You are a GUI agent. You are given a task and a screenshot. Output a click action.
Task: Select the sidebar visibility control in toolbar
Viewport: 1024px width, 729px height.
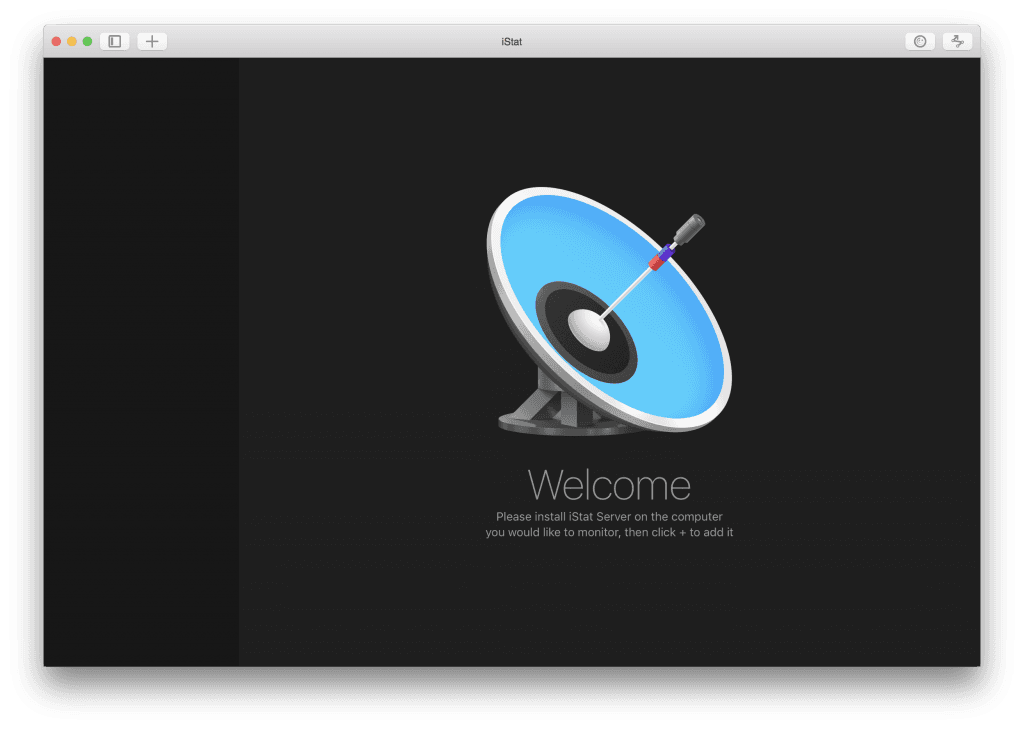click(114, 41)
